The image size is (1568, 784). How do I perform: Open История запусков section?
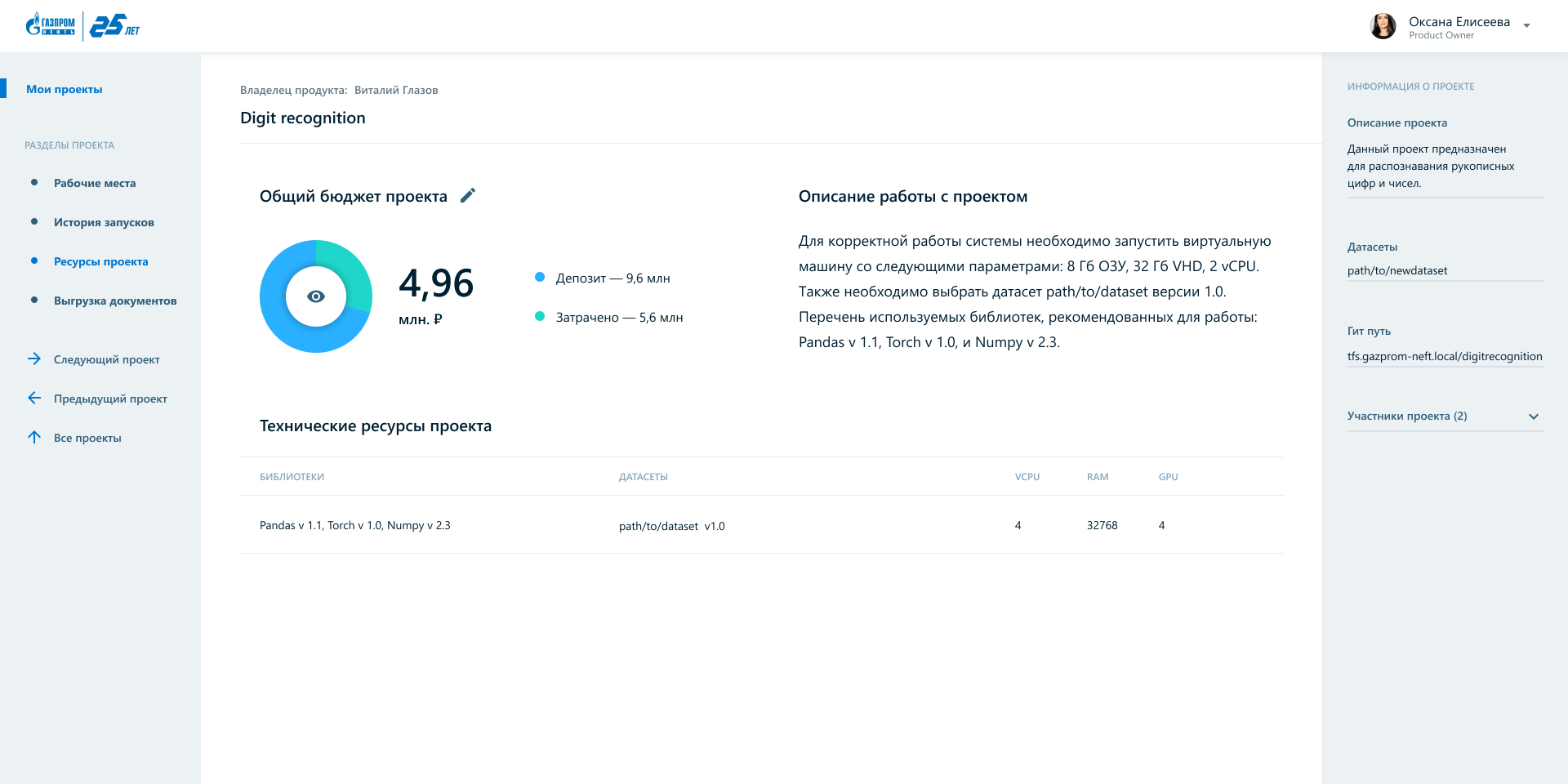tap(104, 223)
